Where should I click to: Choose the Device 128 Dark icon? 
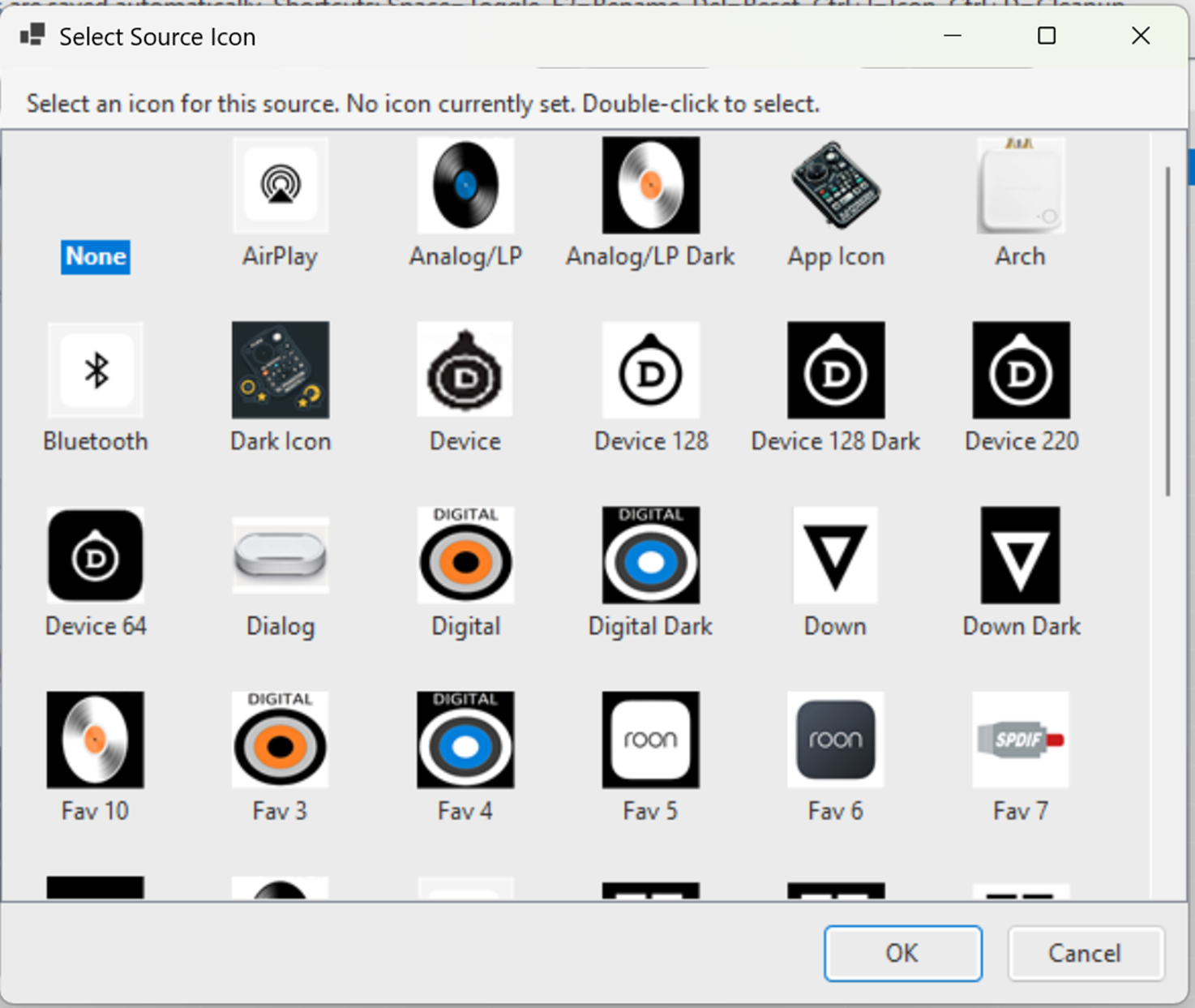click(x=836, y=370)
